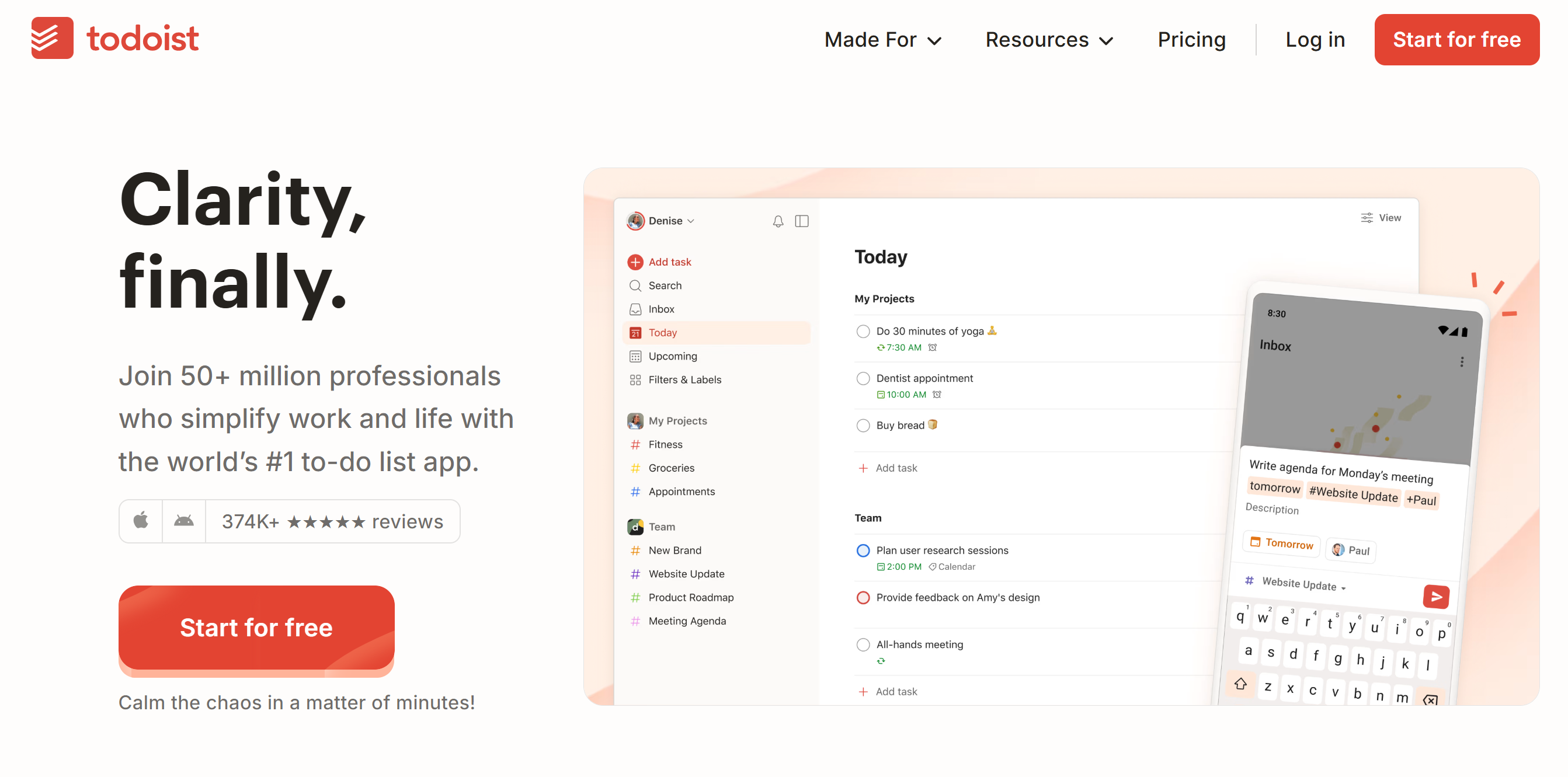This screenshot has width=1568, height=777.
Task: Click the shift key on phone keyboard
Action: (1240, 684)
